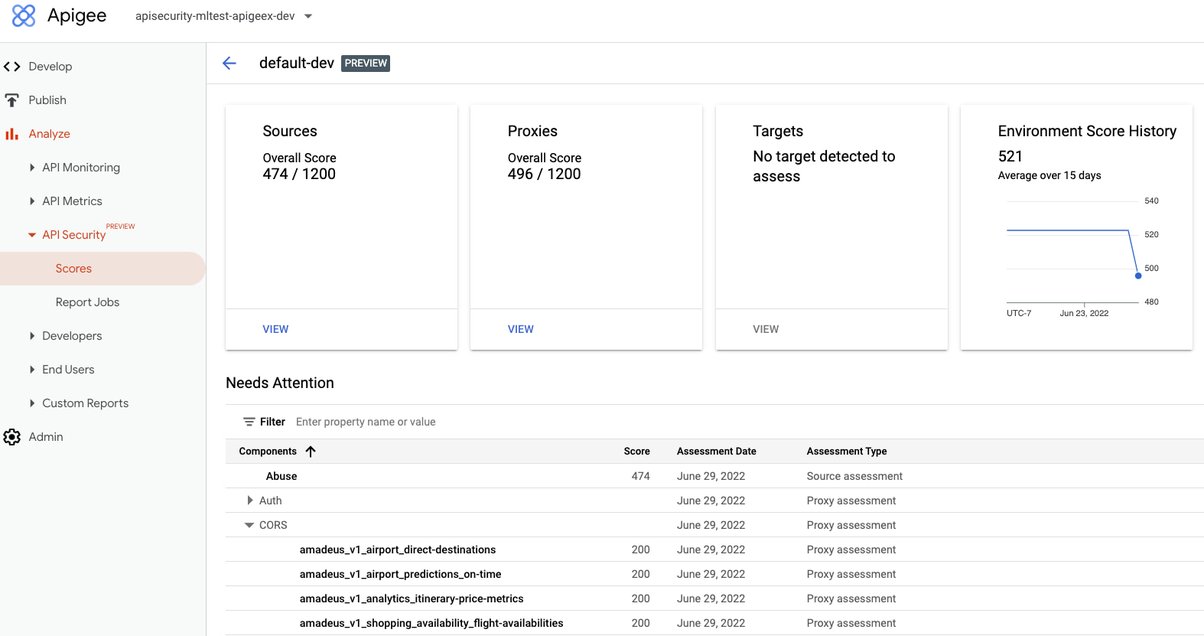Image resolution: width=1204 pixels, height=636 pixels.
Task: Click the Filter icon above the table
Action: 246,422
